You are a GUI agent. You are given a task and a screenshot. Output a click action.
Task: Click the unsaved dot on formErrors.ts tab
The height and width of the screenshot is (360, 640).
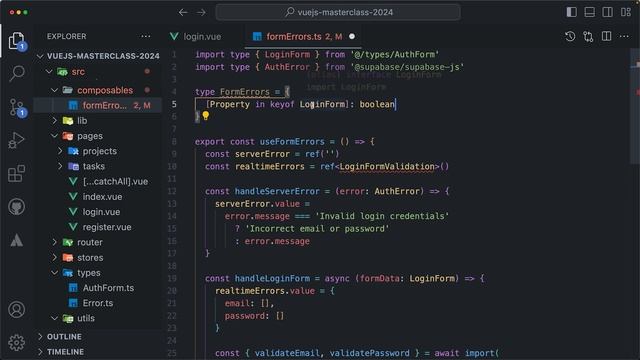point(352,36)
